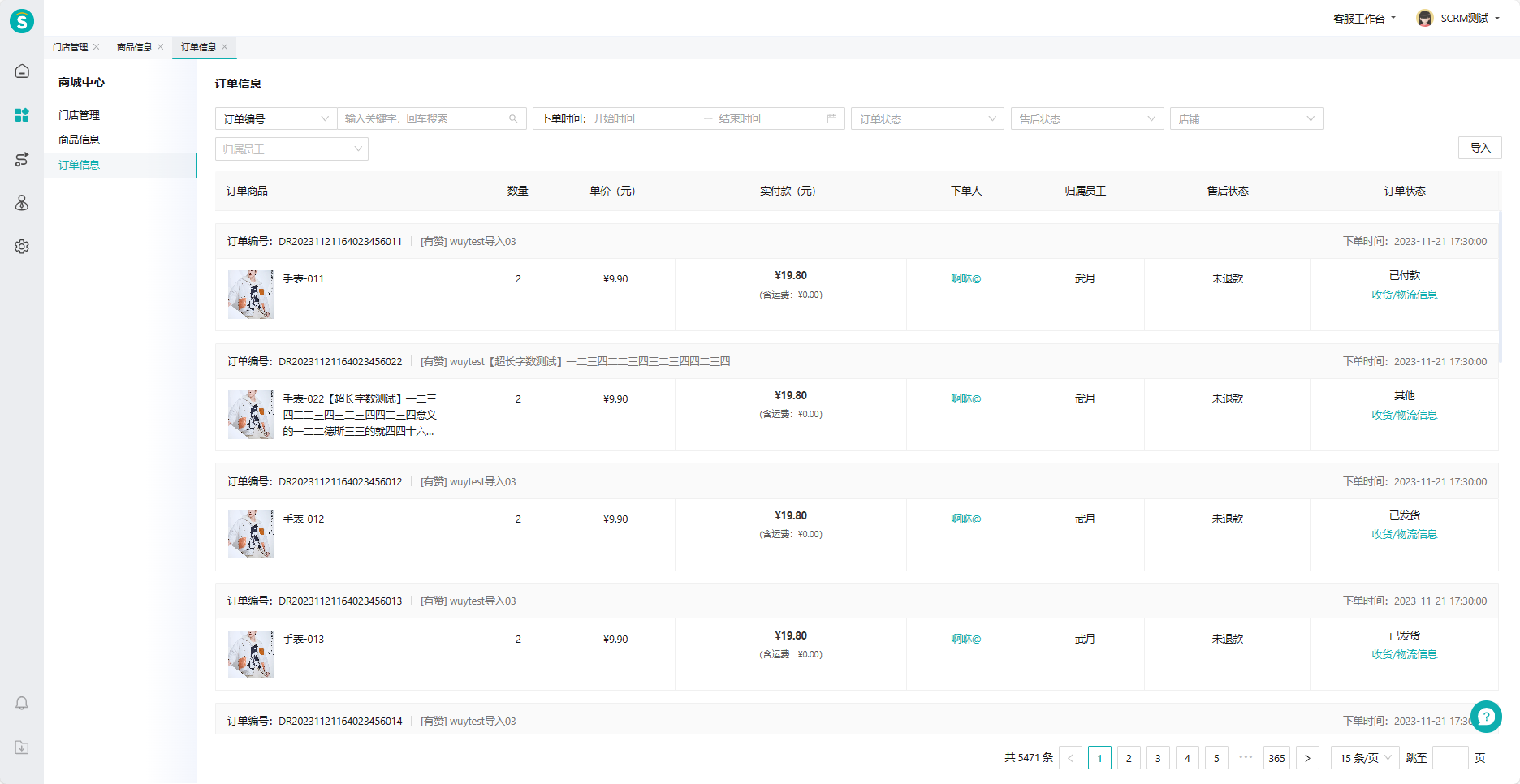
Task: Click the S logo at top left
Action: [22, 21]
